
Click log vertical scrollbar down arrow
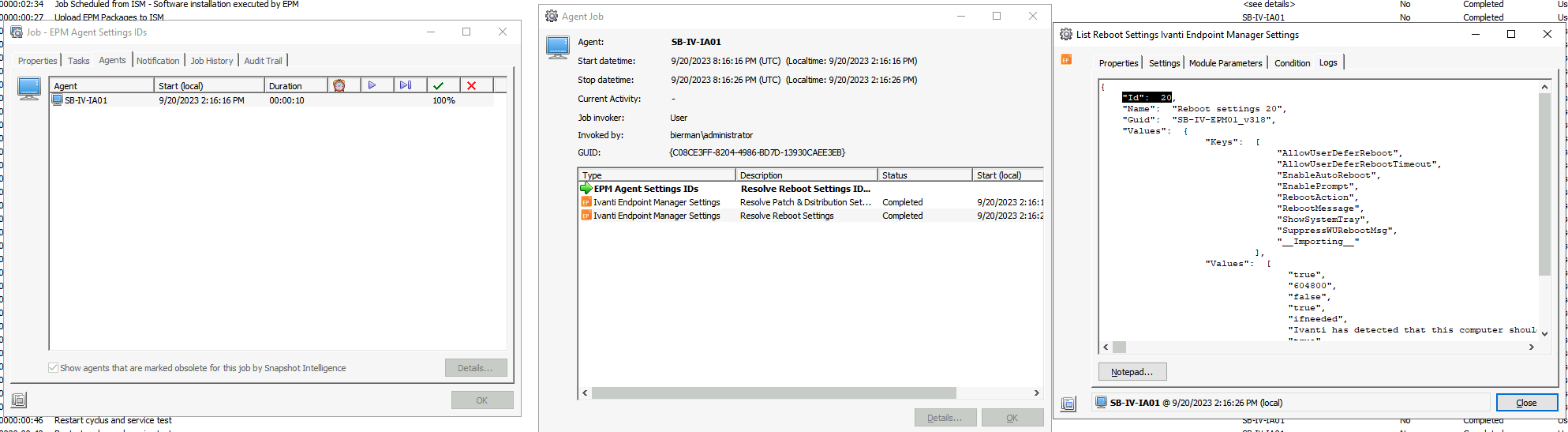click(1544, 334)
